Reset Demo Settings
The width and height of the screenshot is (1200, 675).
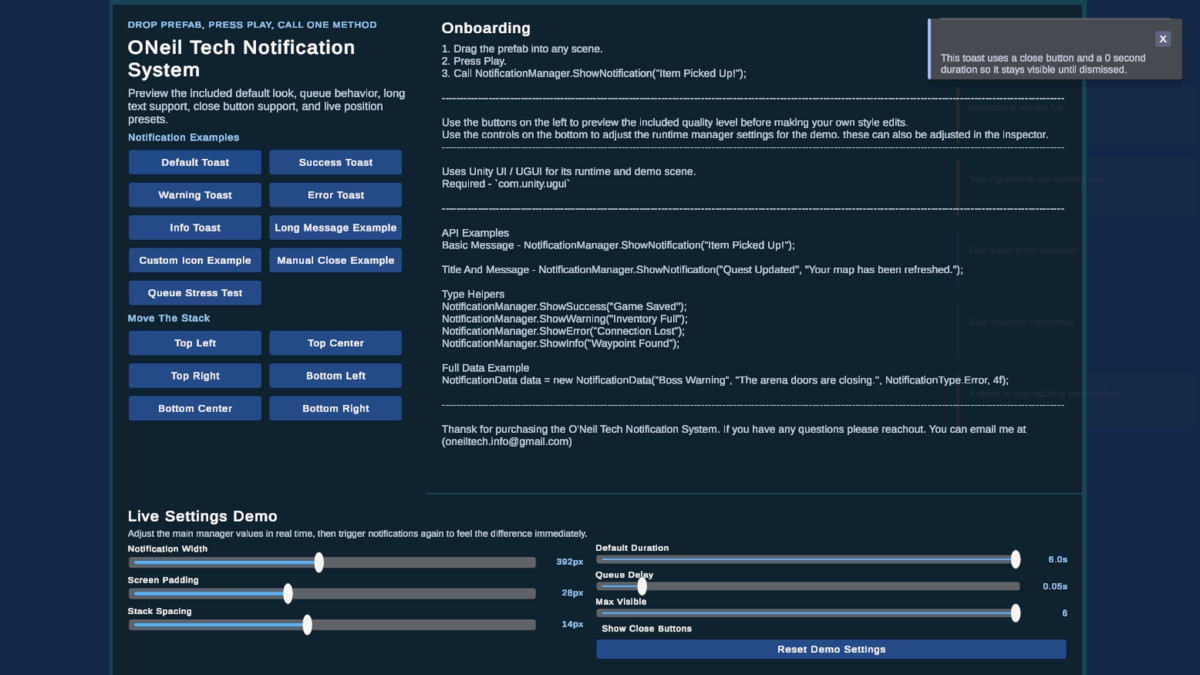tap(831, 649)
